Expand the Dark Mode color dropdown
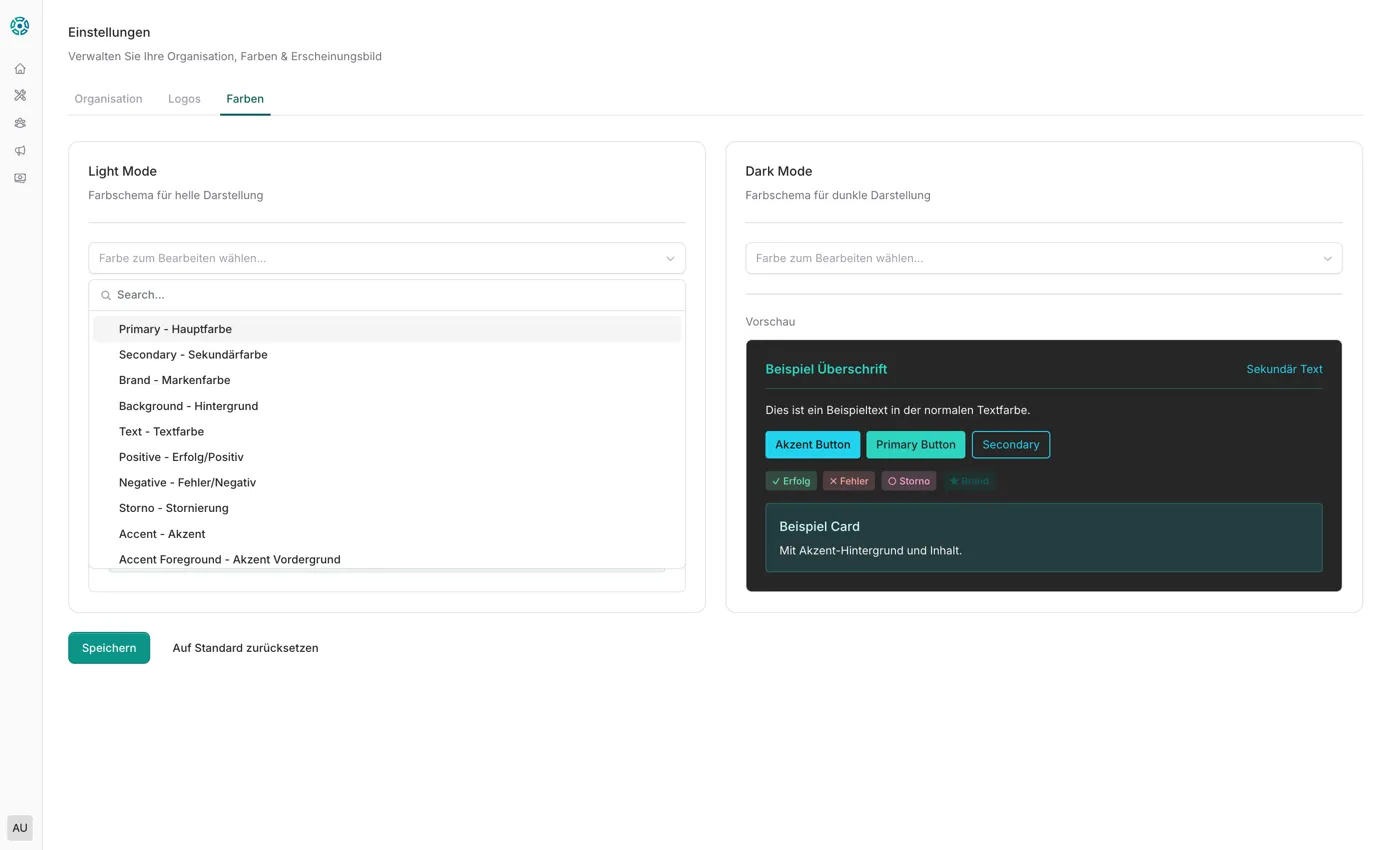The width and height of the screenshot is (1385, 850). [1043, 258]
